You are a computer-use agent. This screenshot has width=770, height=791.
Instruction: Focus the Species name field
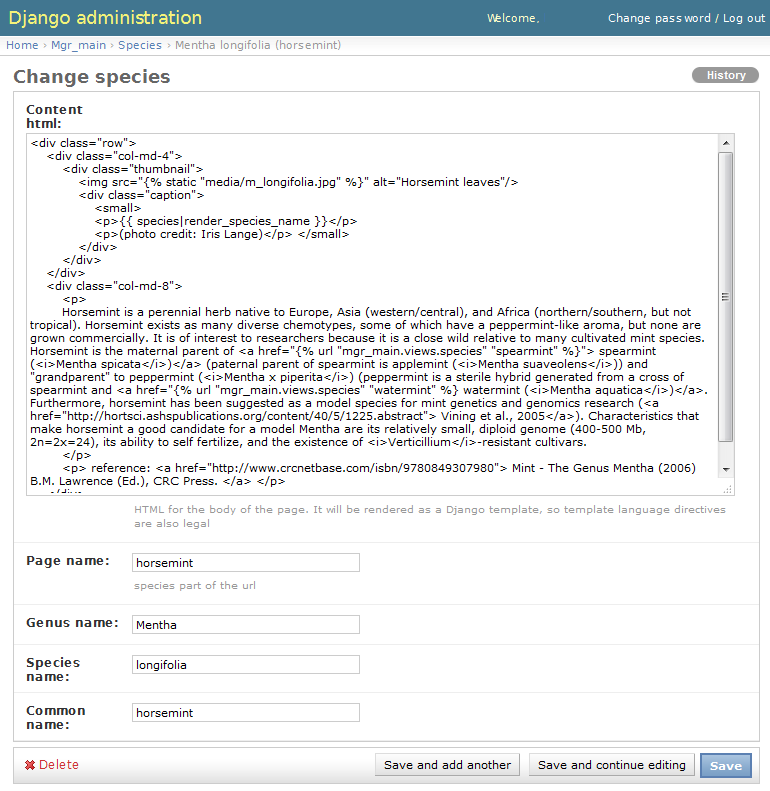pos(246,664)
